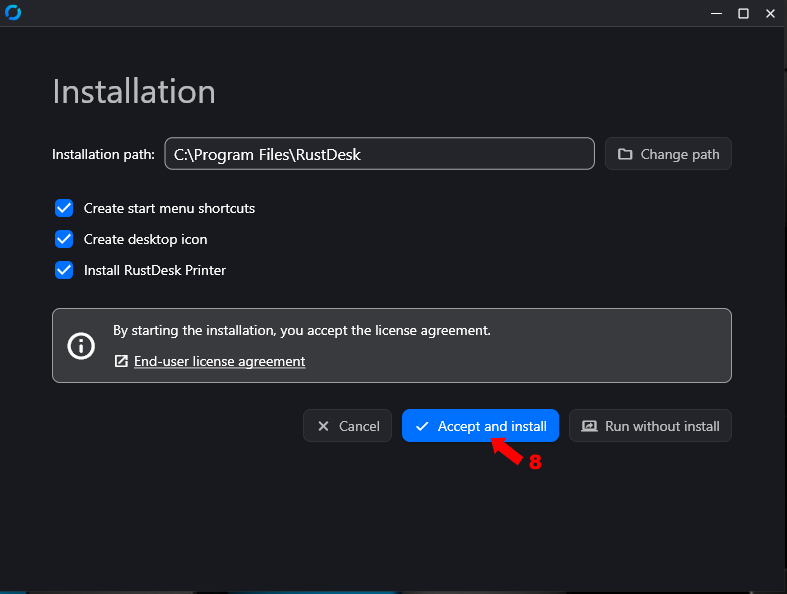Image resolution: width=787 pixels, height=594 pixels.
Task: Click the X icon on Cancel button
Action: (323, 426)
